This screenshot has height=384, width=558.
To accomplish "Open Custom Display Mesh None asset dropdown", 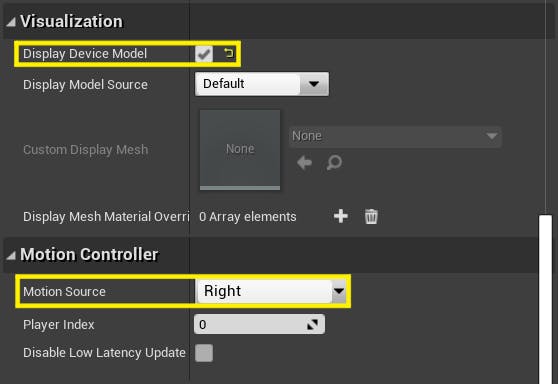I will (395, 136).
